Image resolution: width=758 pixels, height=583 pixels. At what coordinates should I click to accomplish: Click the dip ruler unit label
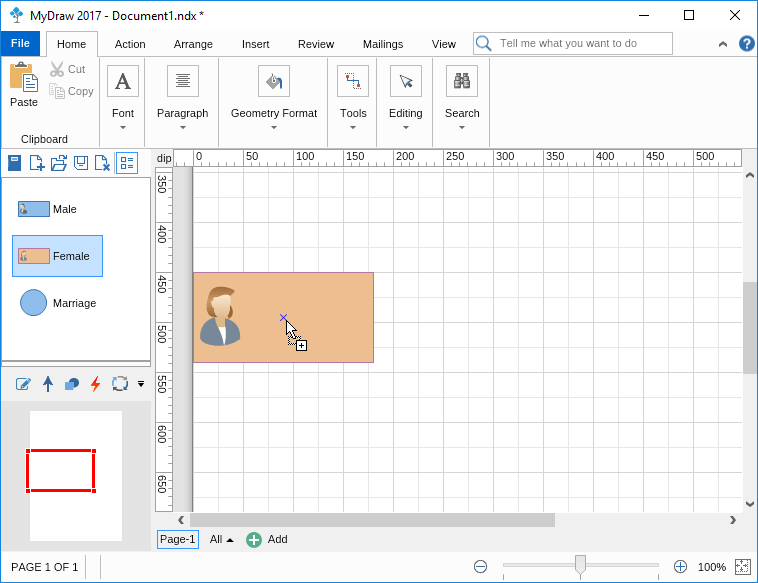[164, 159]
